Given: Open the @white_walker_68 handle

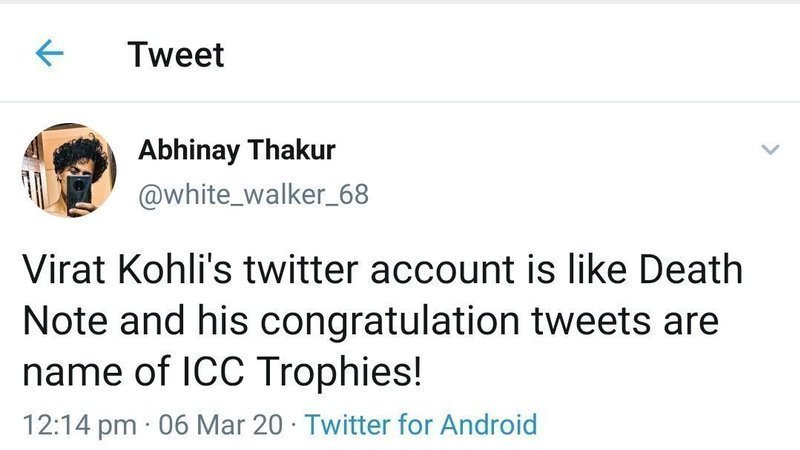Looking at the screenshot, I should tap(253, 194).
